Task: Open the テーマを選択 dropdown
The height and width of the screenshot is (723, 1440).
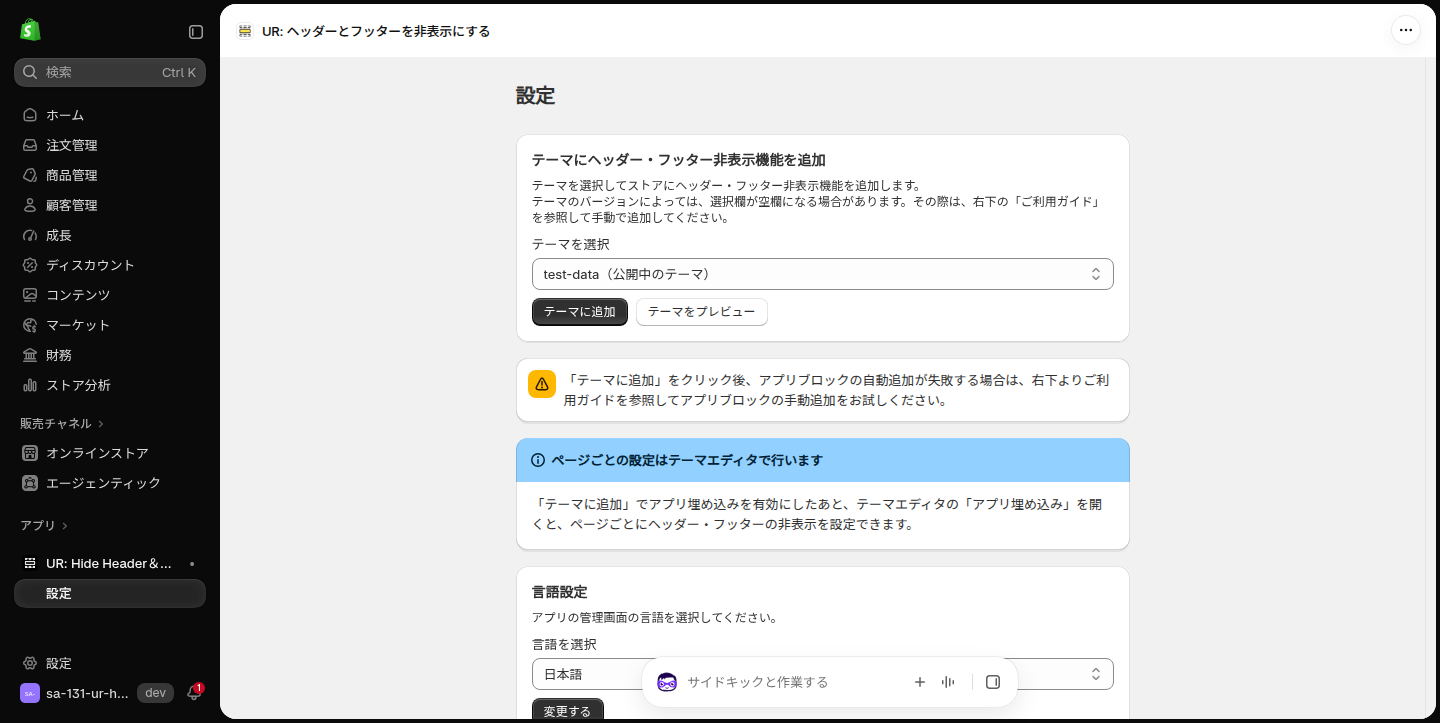Action: 823,274
